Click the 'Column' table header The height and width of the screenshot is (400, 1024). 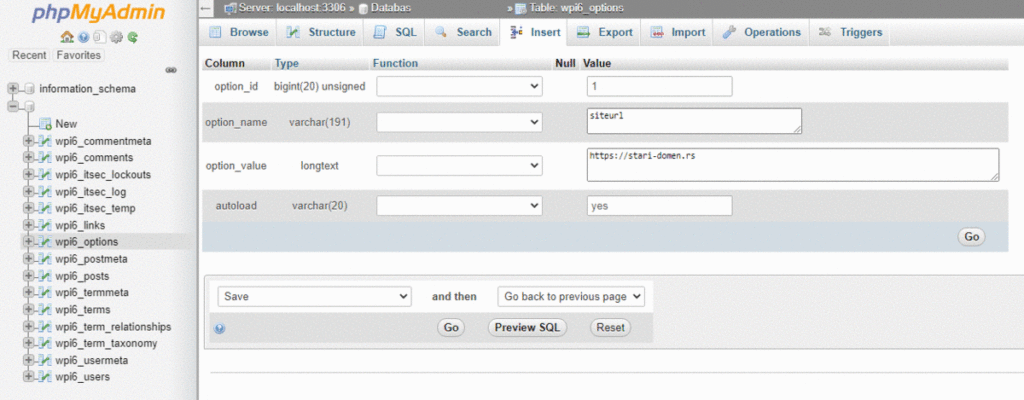225,63
